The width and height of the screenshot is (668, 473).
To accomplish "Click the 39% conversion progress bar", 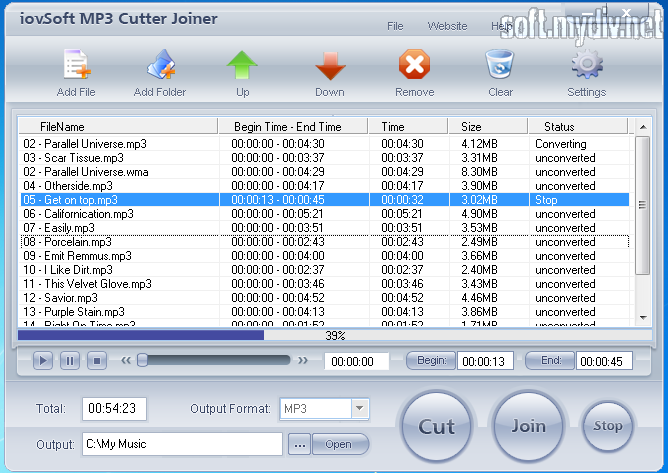I will click(335, 335).
